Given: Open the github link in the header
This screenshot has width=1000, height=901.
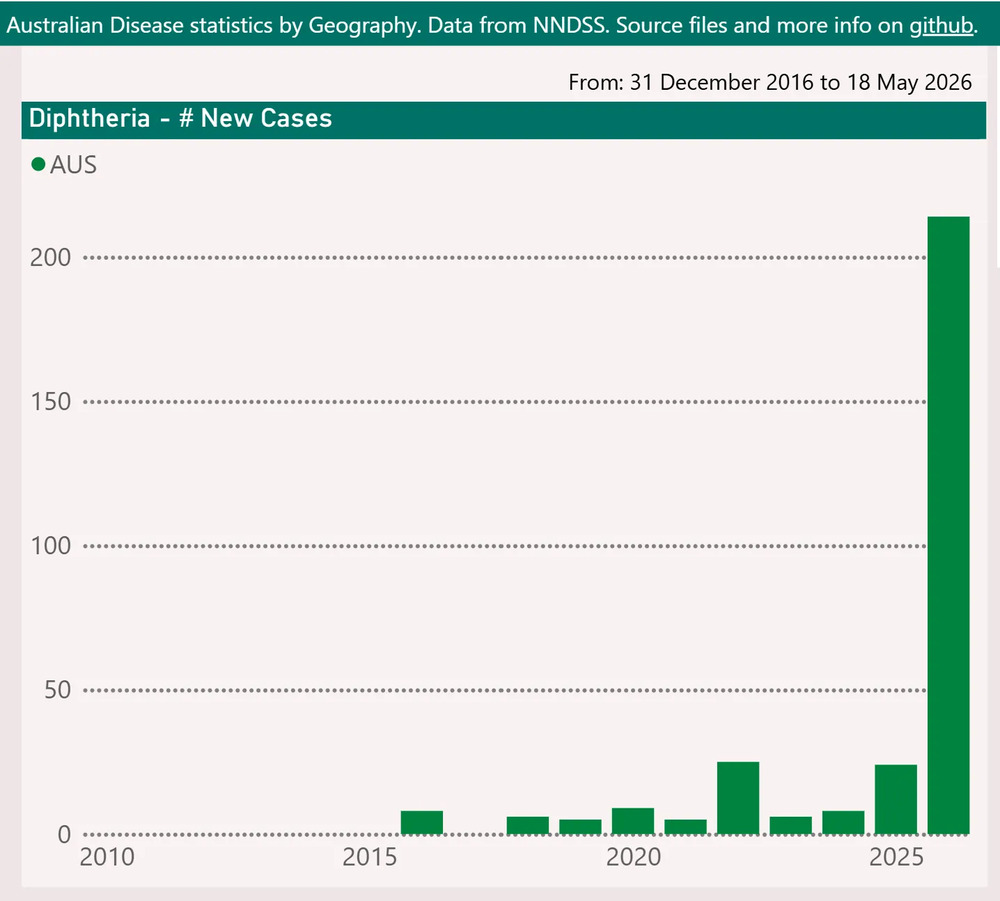Looking at the screenshot, I should click(941, 26).
